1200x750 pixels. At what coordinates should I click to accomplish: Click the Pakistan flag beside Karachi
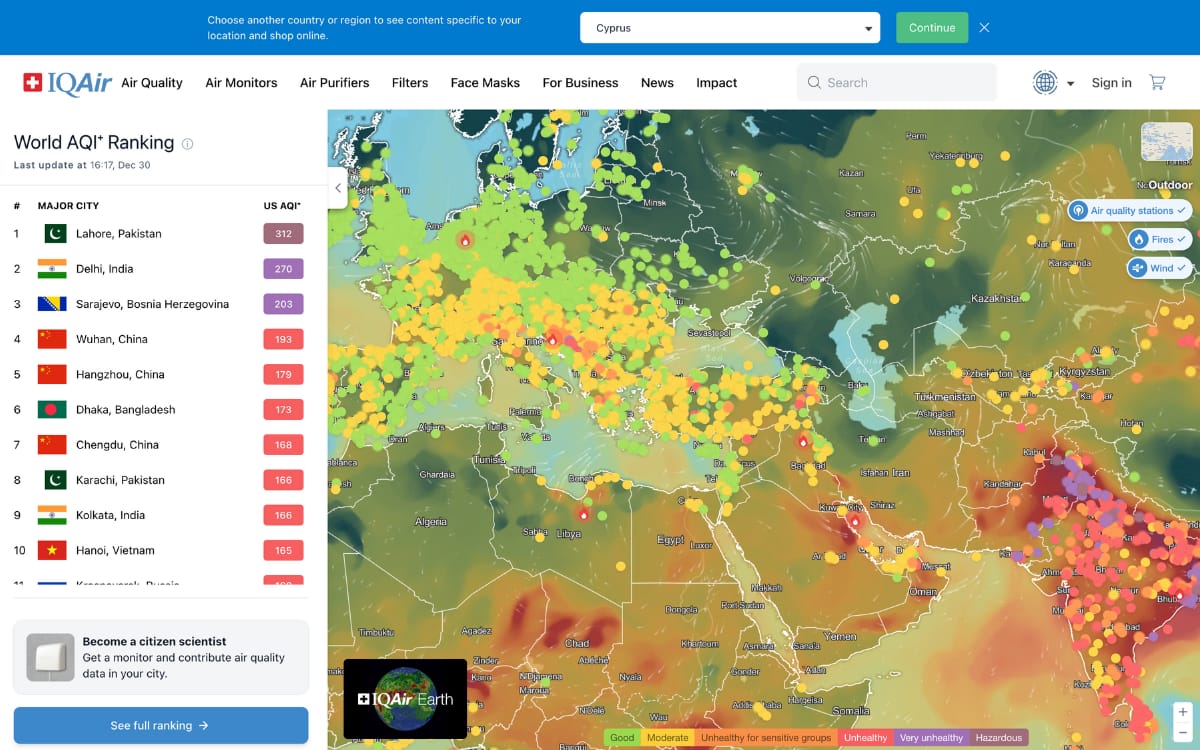coord(55,480)
